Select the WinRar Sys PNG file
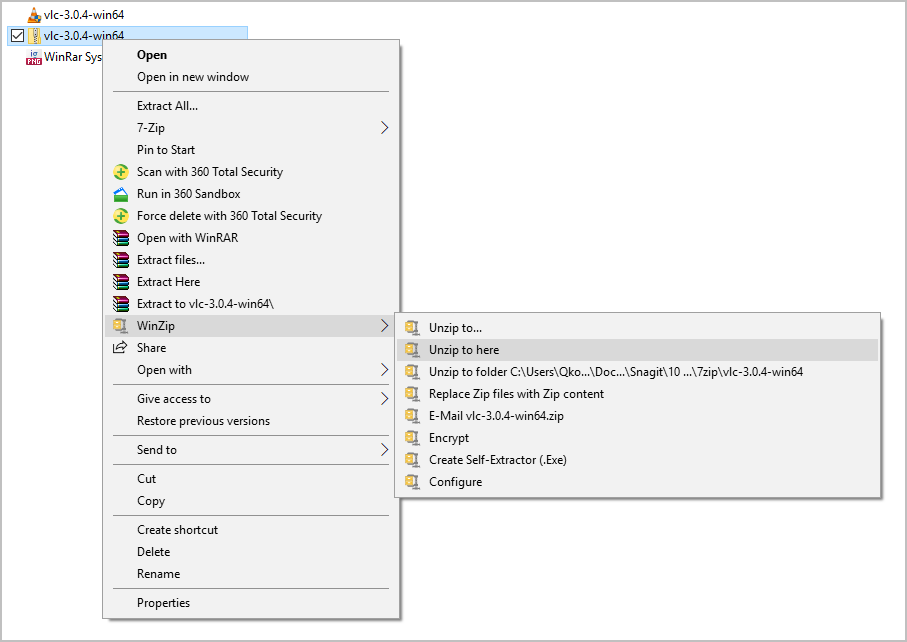 click(65, 57)
